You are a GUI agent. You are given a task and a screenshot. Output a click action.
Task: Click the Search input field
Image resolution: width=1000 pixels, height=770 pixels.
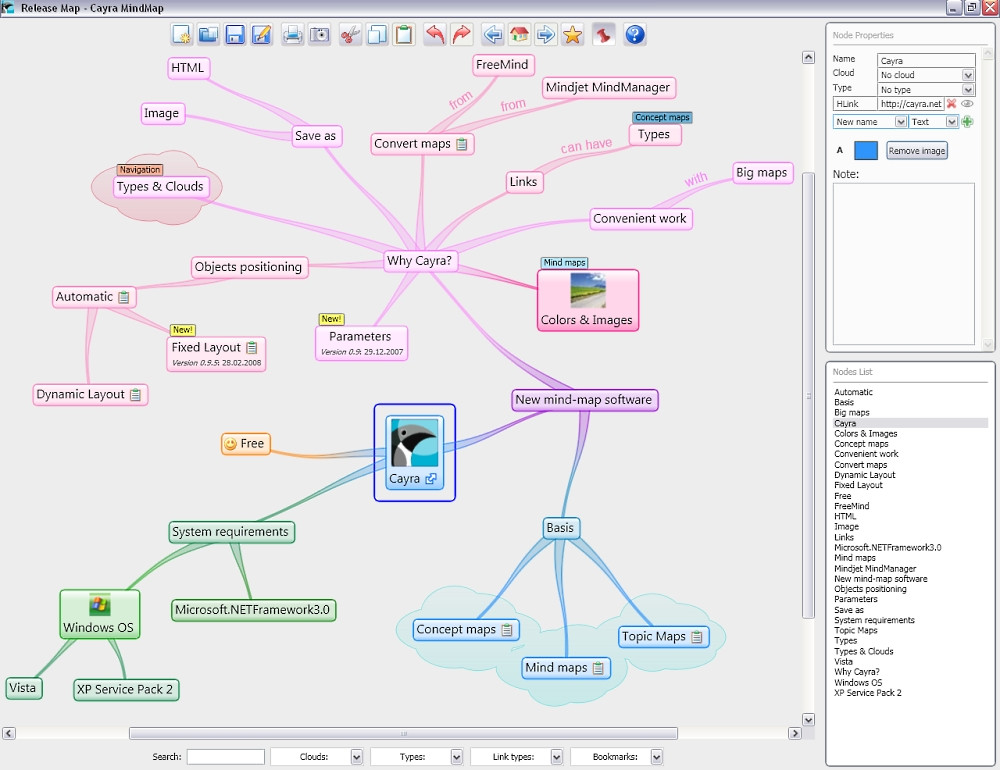pyautogui.click(x=225, y=757)
